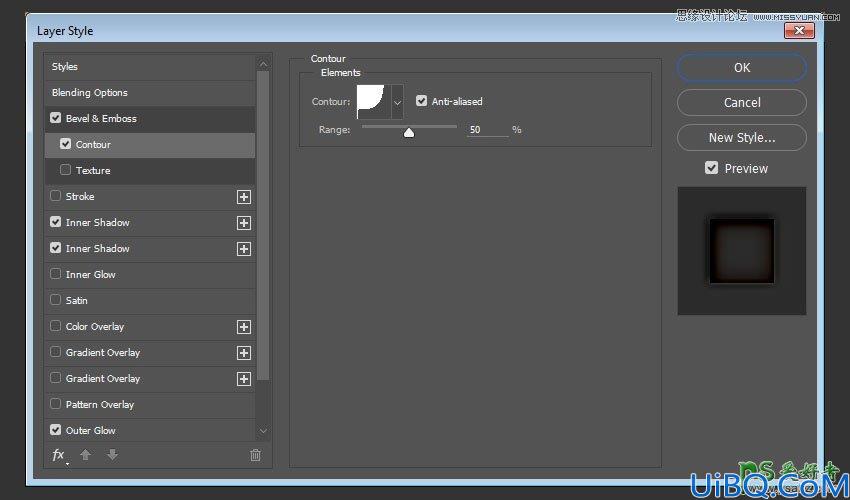Click plus icon on first Gradient Overlay row
Viewport: 850px width, 500px height.
(244, 353)
